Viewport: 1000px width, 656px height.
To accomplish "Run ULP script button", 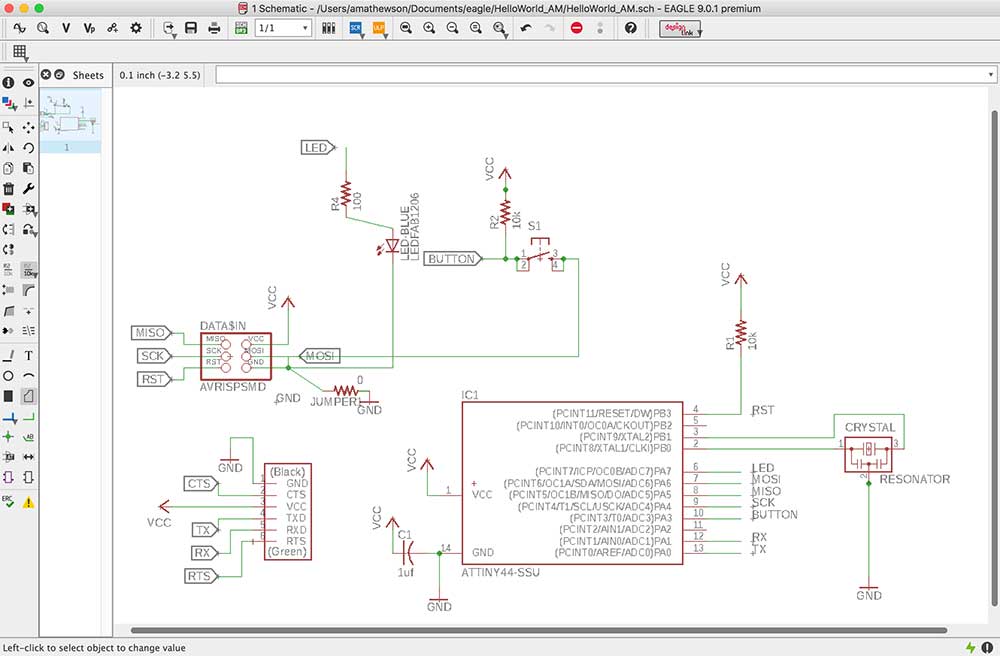I will [x=379, y=28].
